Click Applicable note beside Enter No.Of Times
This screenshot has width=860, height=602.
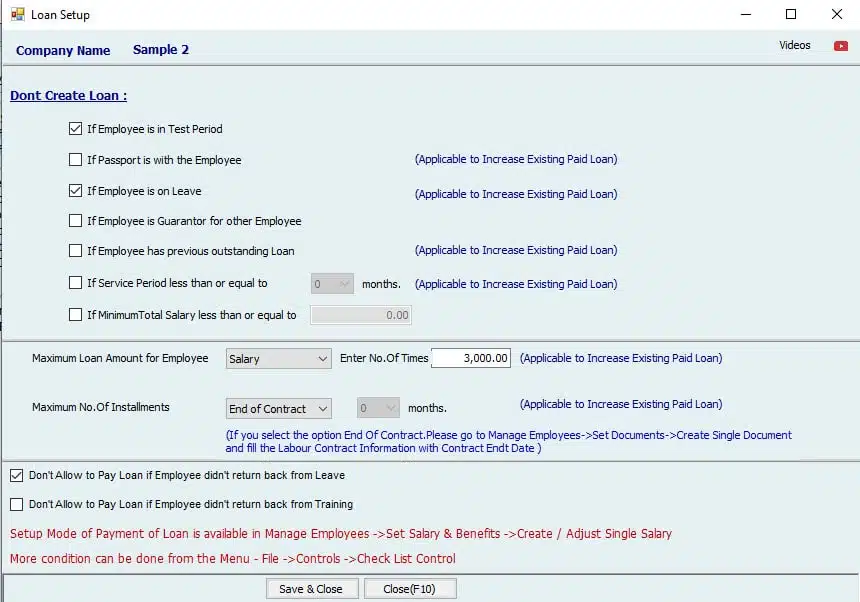point(621,358)
